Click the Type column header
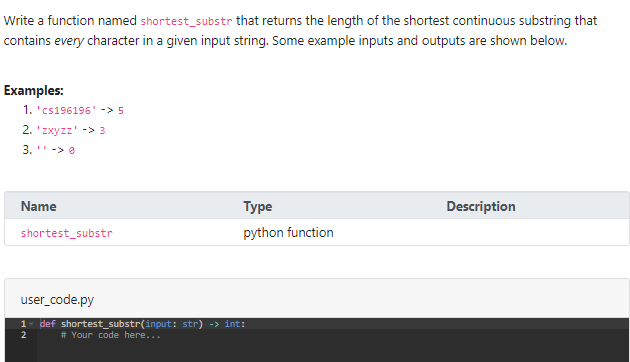 258,206
